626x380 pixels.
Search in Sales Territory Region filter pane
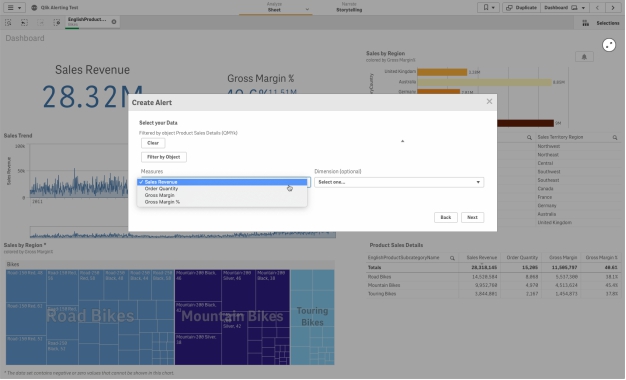[615, 137]
